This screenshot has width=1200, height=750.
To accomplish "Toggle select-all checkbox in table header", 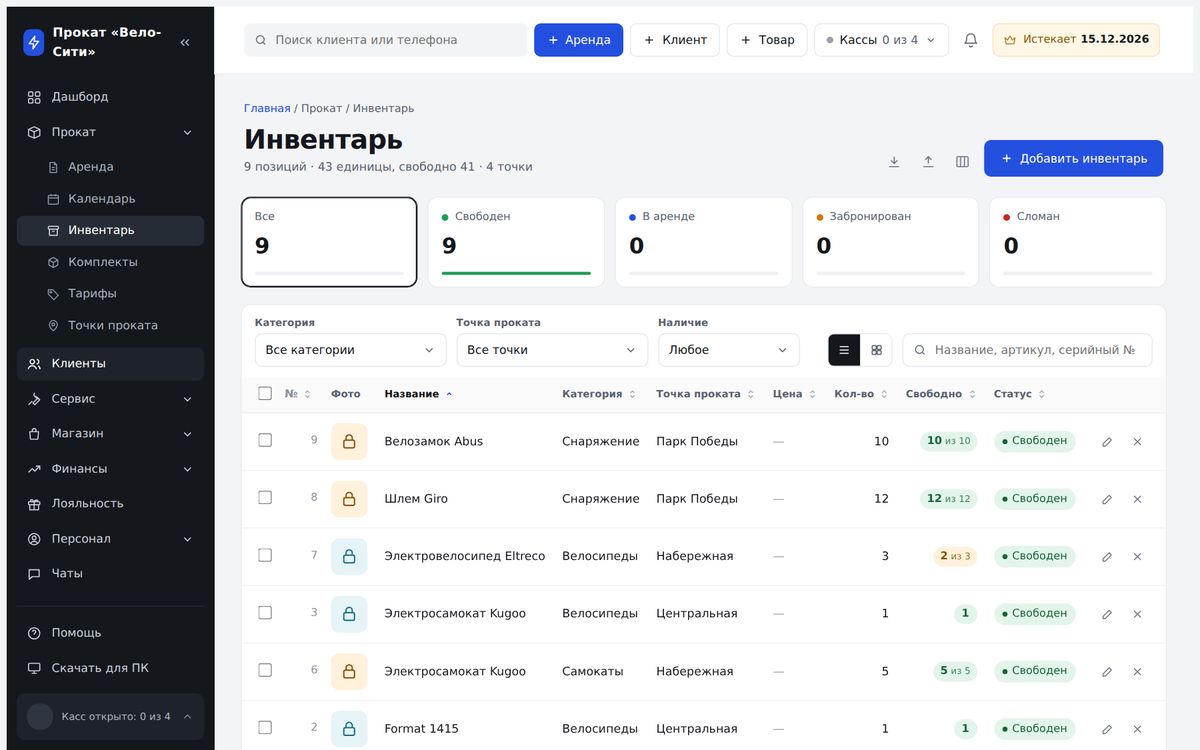I will [x=265, y=393].
